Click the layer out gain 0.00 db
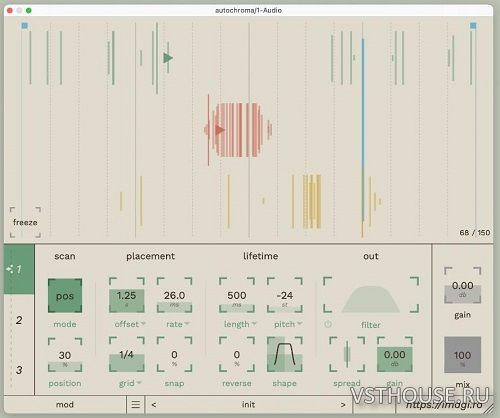This screenshot has width=500, height=418. click(395, 355)
